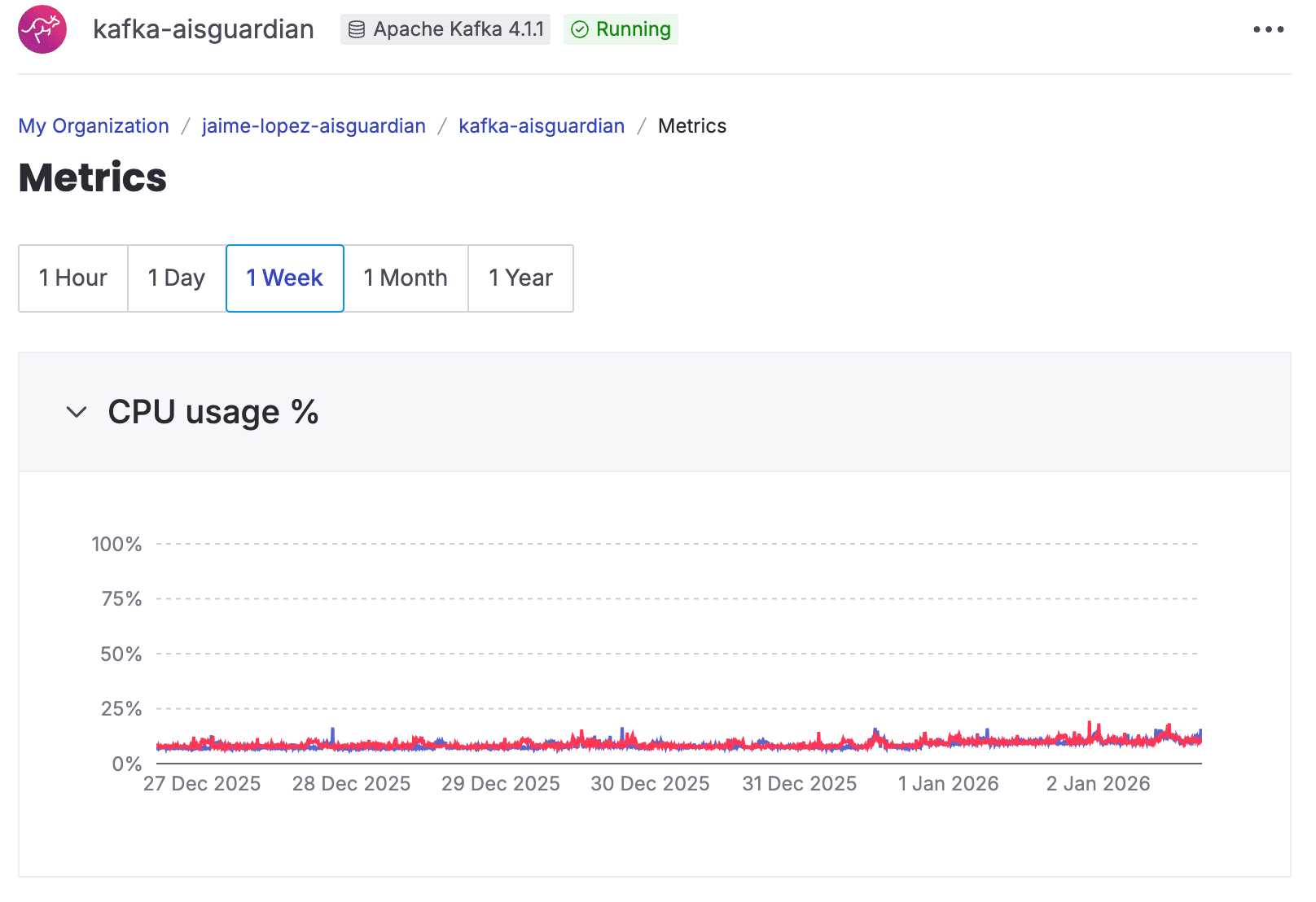
Task: Open the Apache Kafka 4.1.1 version badge
Action: (x=445, y=29)
